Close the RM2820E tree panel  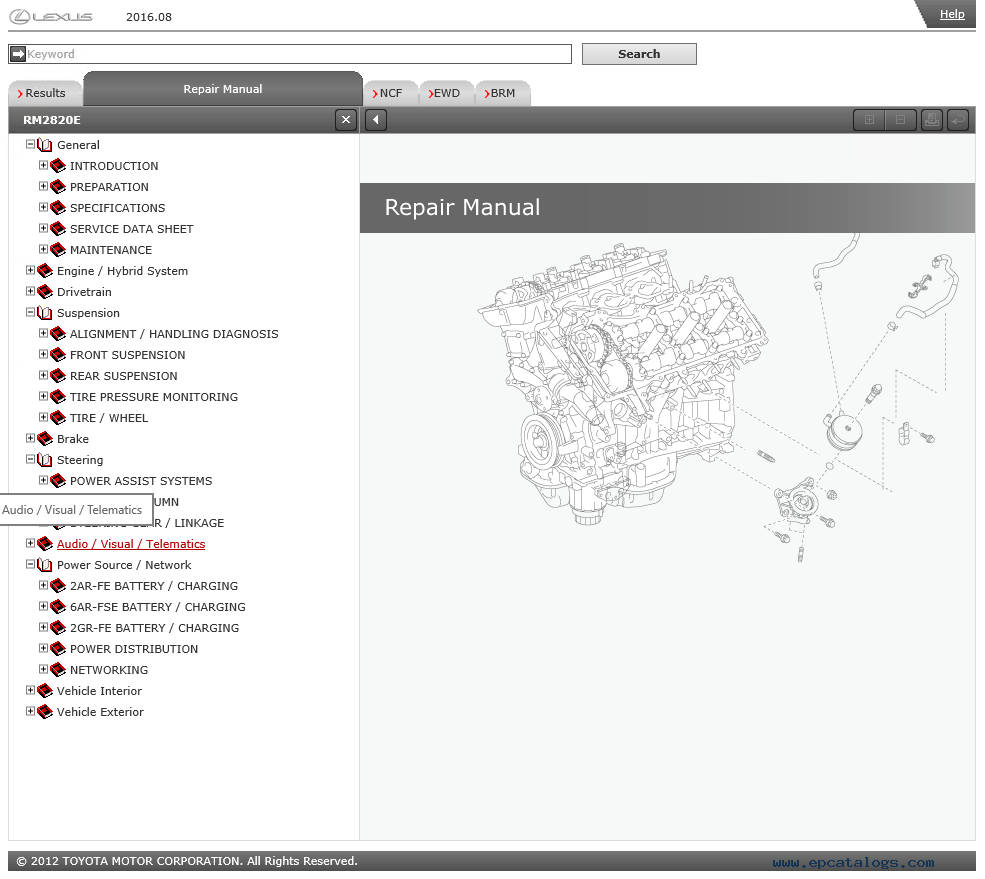[346, 120]
